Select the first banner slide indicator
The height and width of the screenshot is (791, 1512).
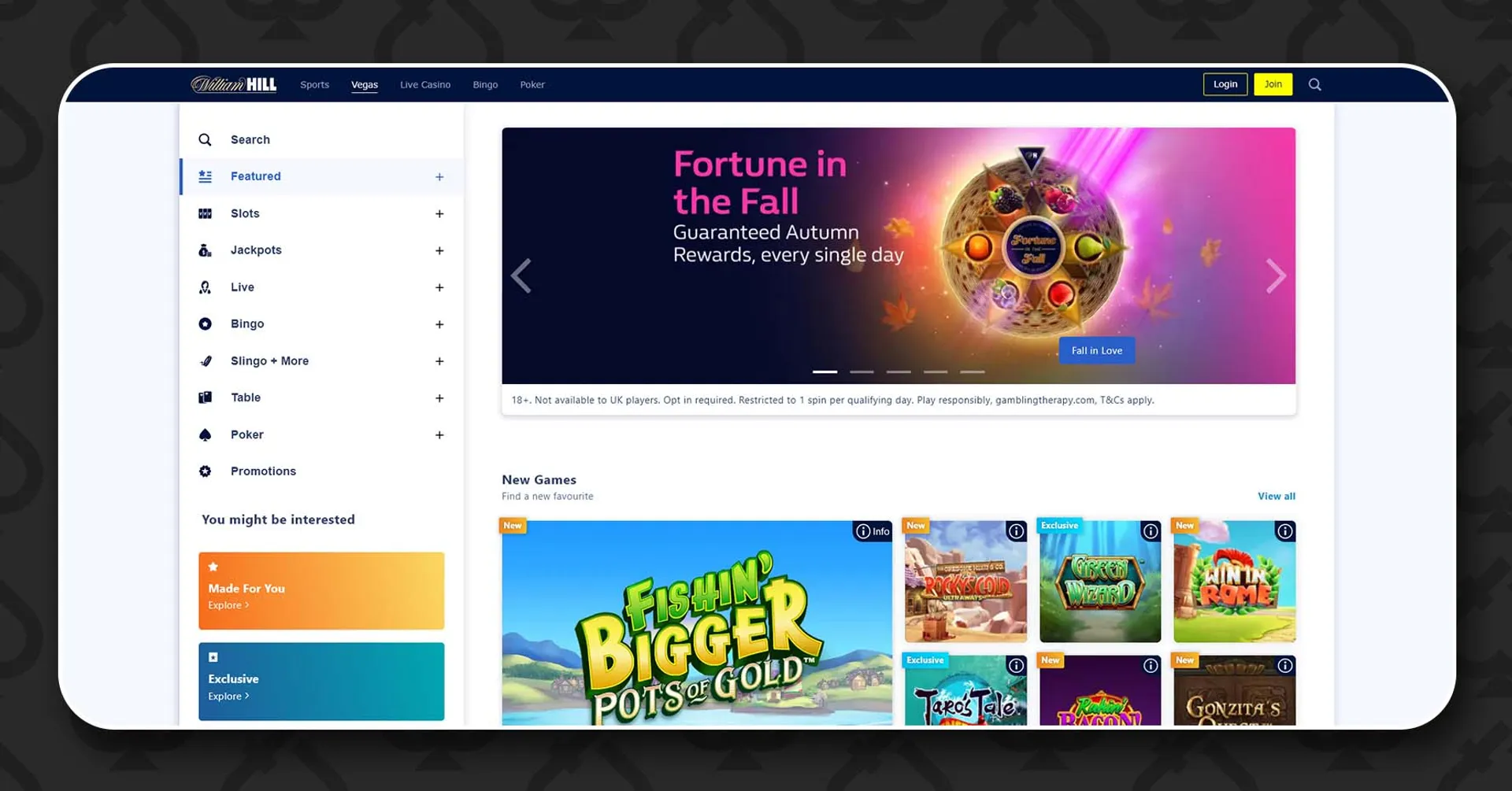tap(825, 371)
